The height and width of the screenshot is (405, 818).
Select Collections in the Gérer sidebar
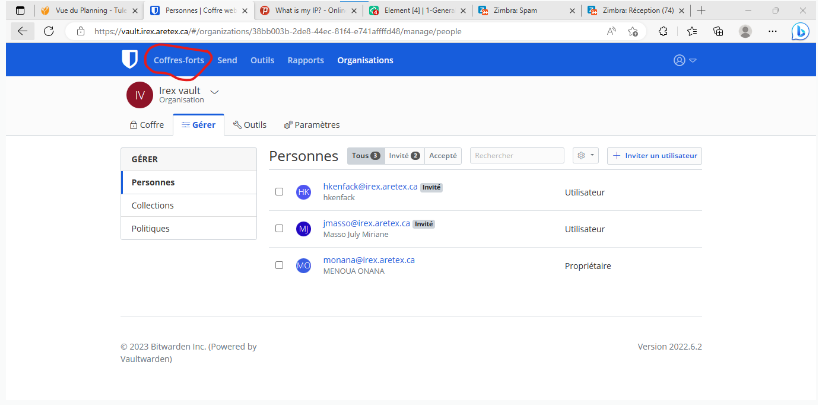click(189, 205)
